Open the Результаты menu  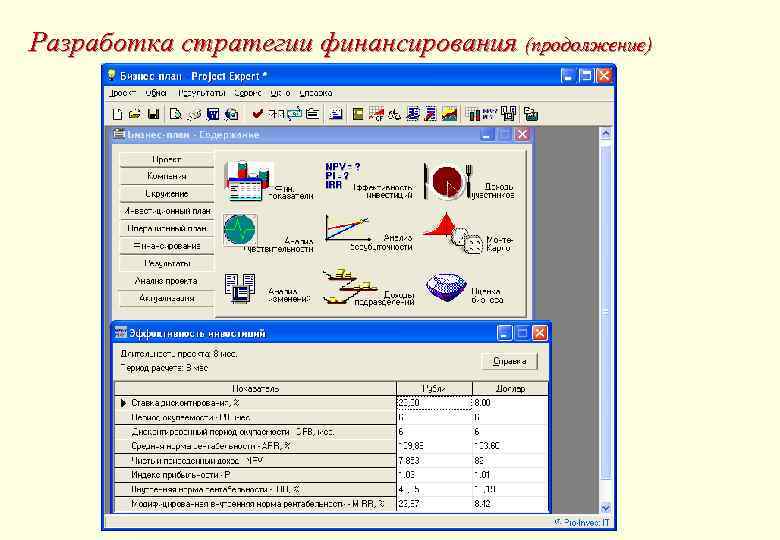[202, 93]
